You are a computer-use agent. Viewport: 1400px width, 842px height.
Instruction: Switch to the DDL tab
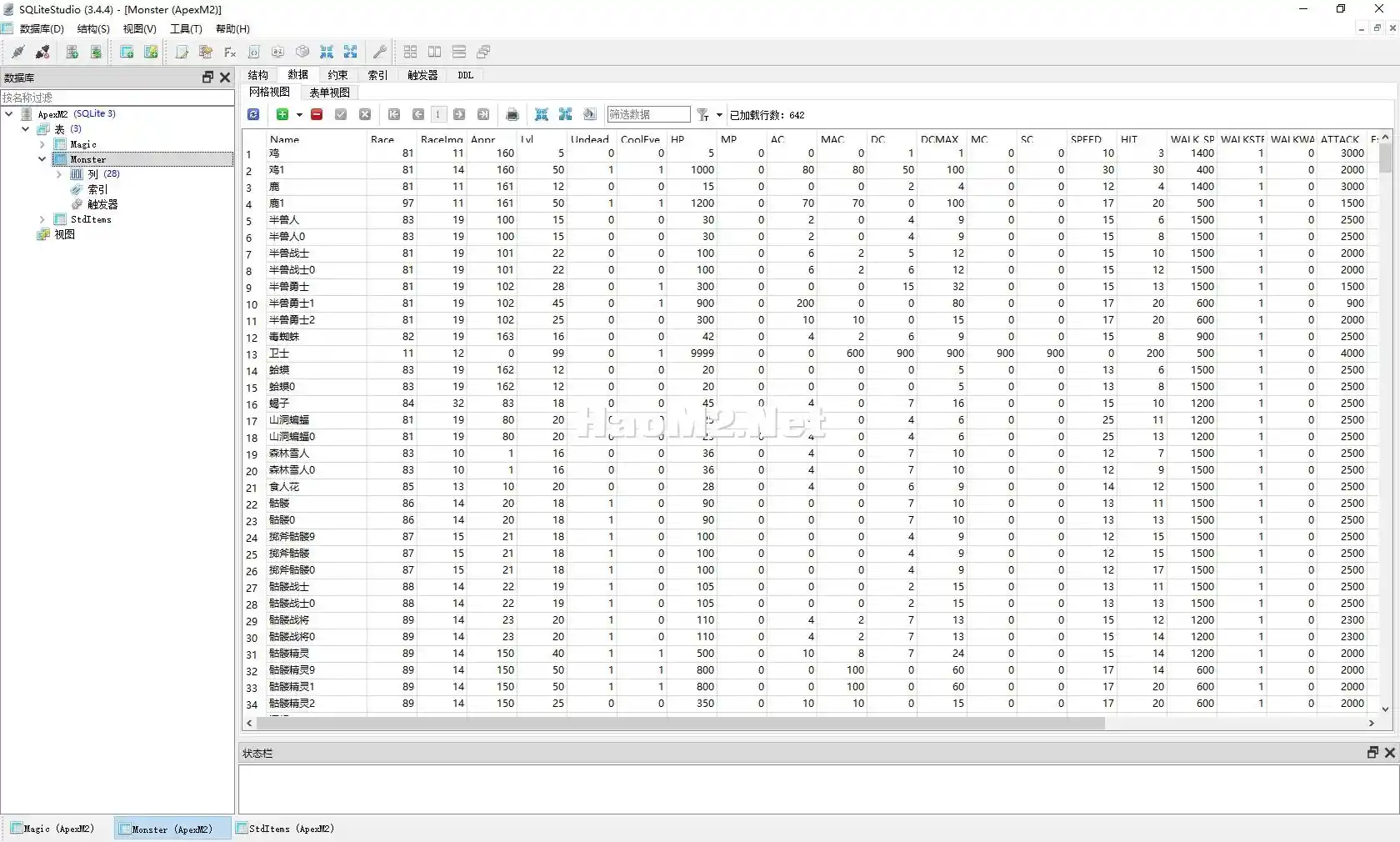coord(466,75)
